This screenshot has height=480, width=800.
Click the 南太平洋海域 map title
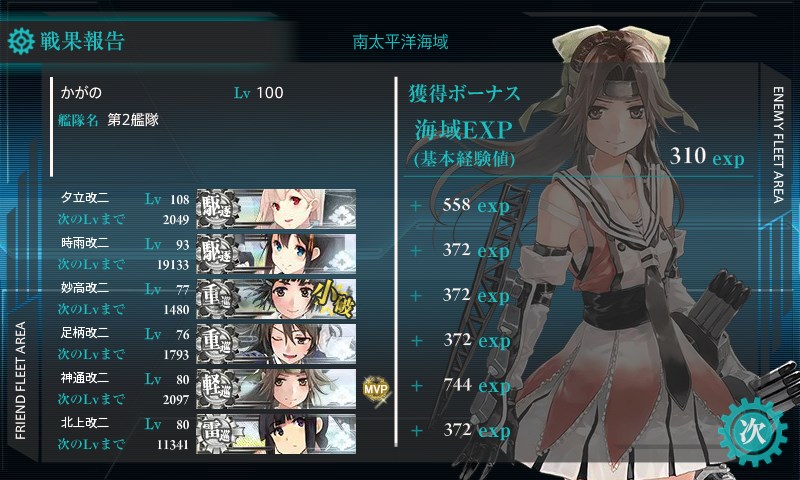[x=401, y=42]
